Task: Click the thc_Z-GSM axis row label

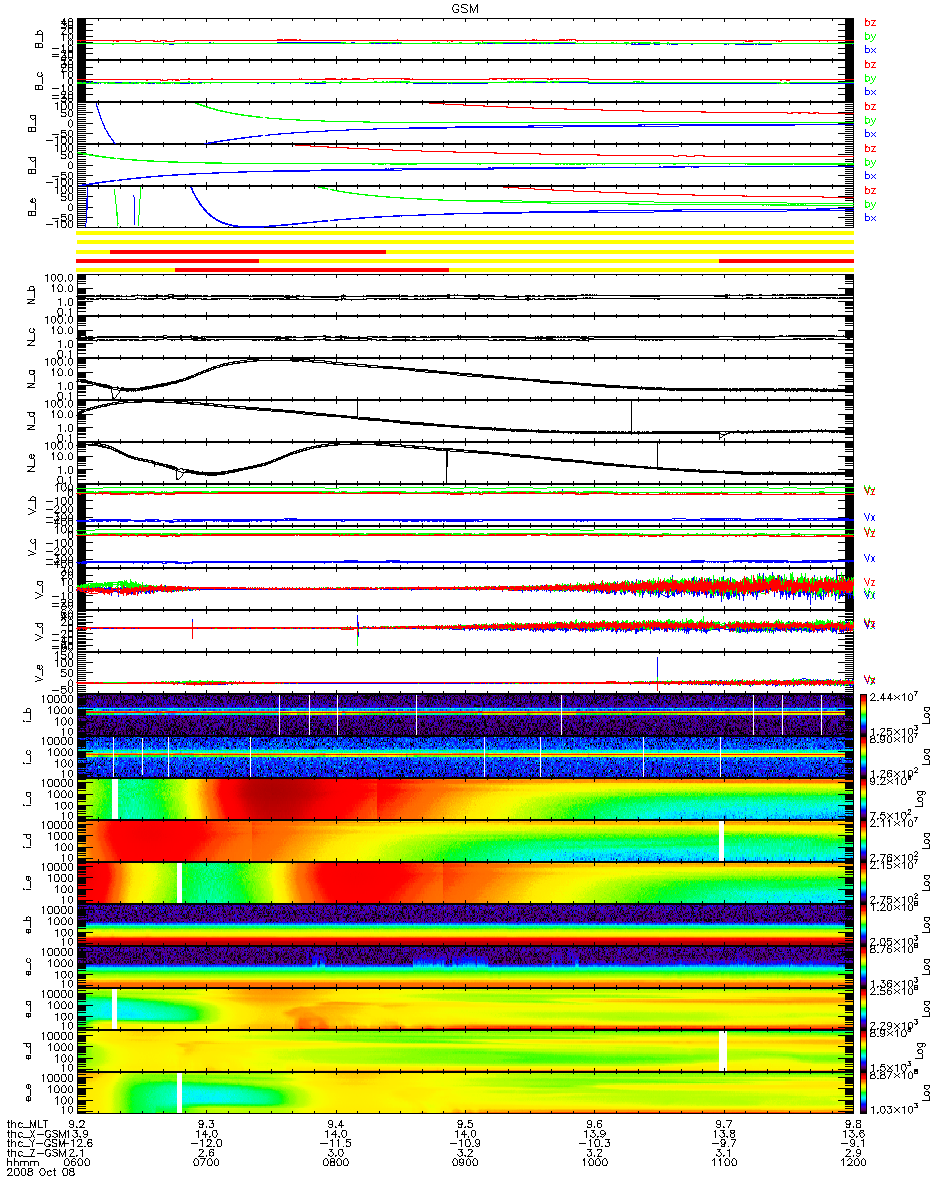Action: point(34,1153)
